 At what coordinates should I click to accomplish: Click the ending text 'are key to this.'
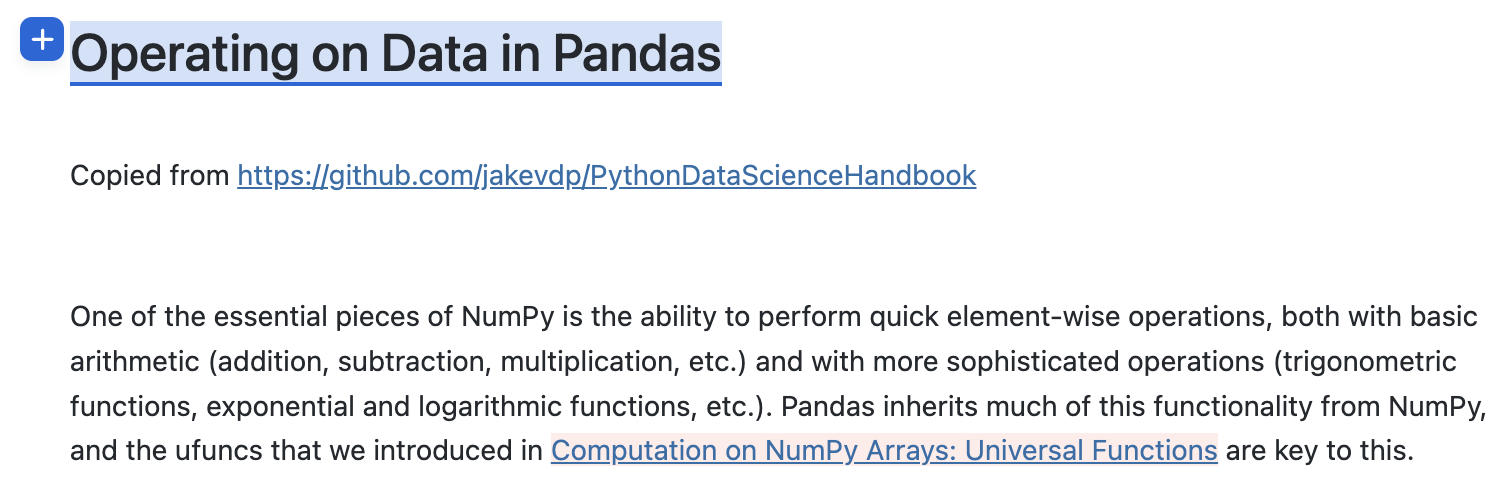(x=1319, y=451)
